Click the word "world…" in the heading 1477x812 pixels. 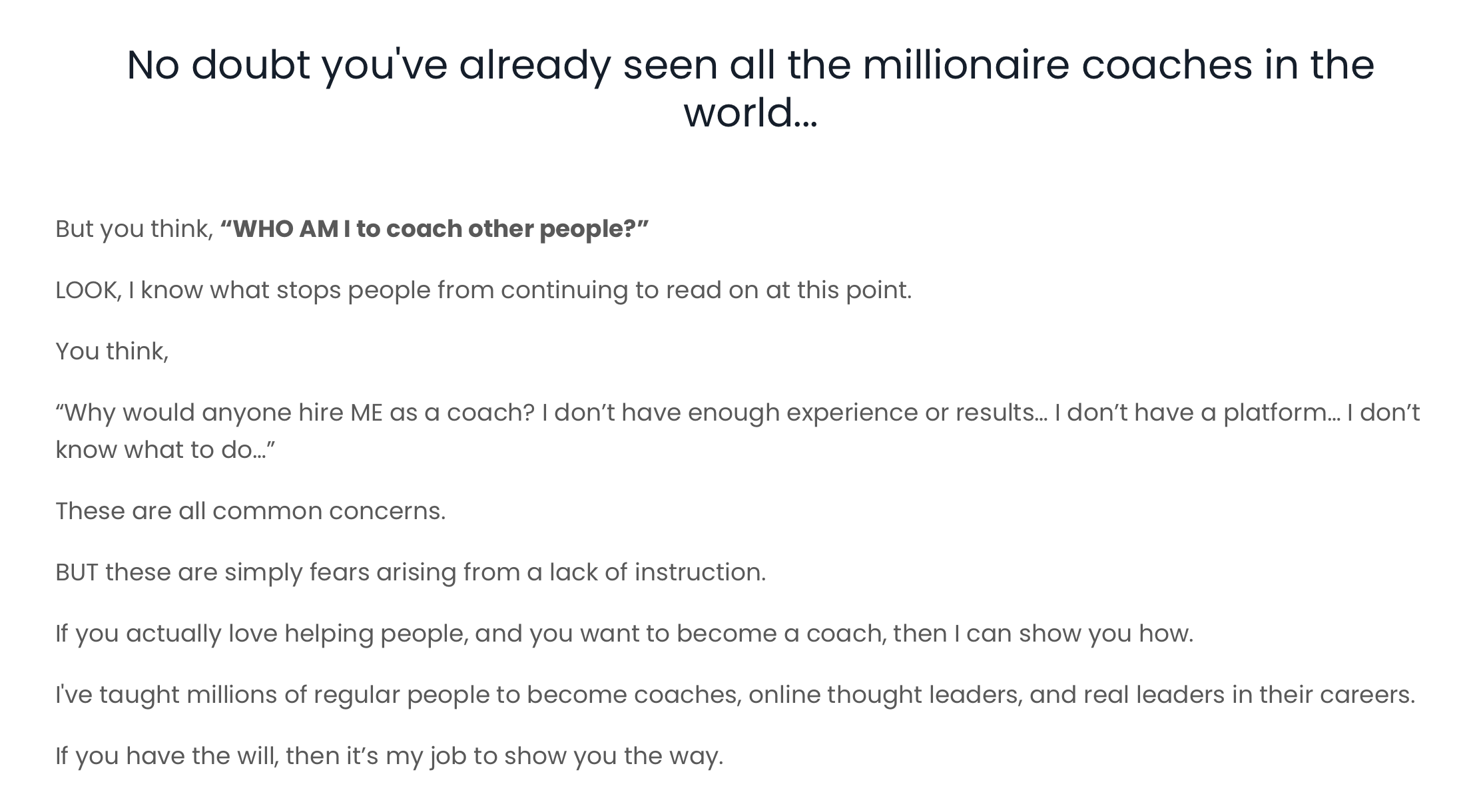click(750, 112)
